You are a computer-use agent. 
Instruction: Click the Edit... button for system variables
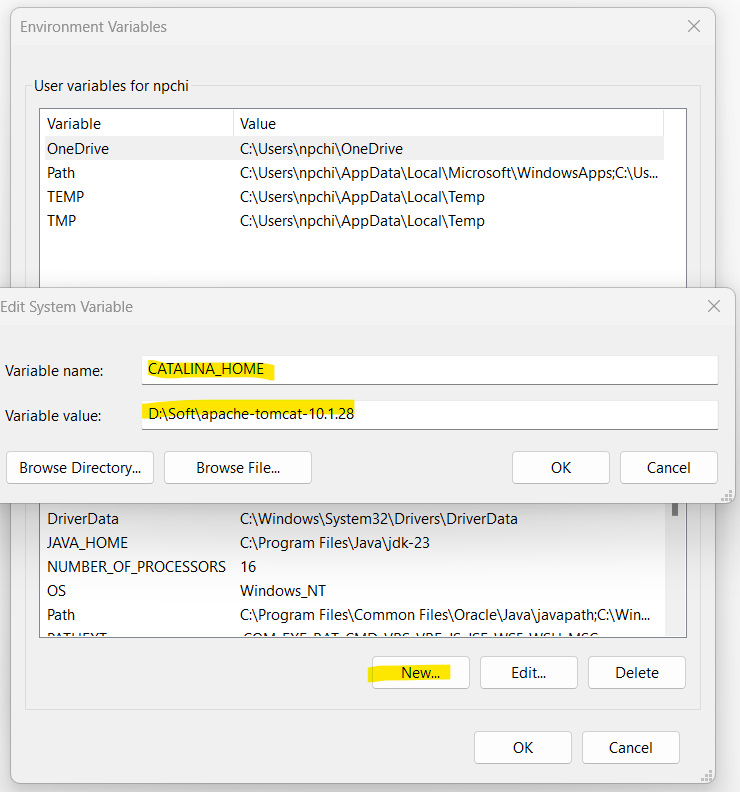(528, 673)
